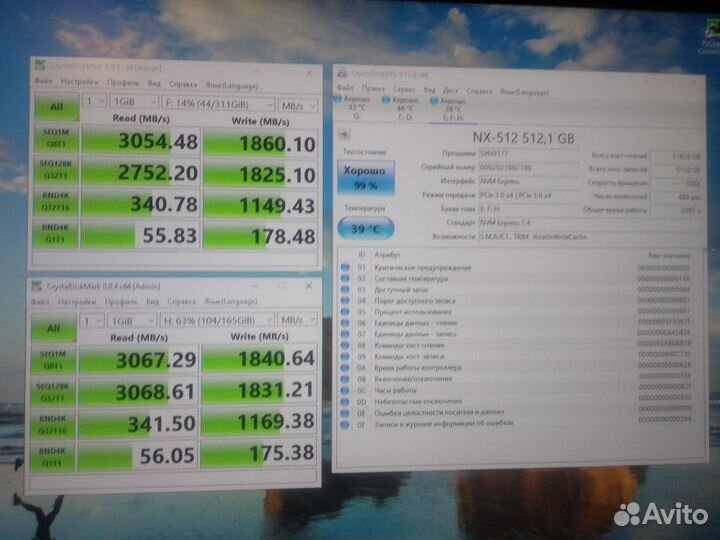Open MB/s unit dropdown in F: drive CrystalDiskMark
The width and height of the screenshot is (720, 540).
(298, 106)
